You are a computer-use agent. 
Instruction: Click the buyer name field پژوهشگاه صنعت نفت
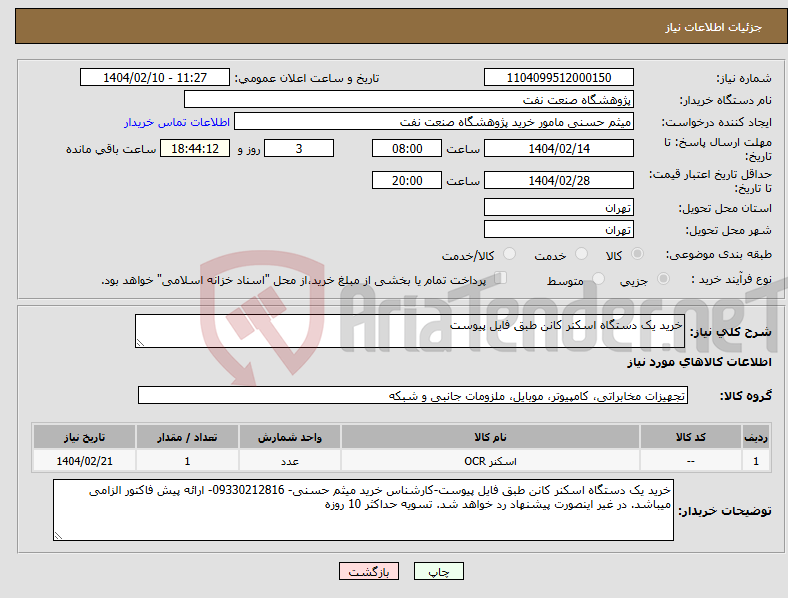pyautogui.click(x=409, y=99)
